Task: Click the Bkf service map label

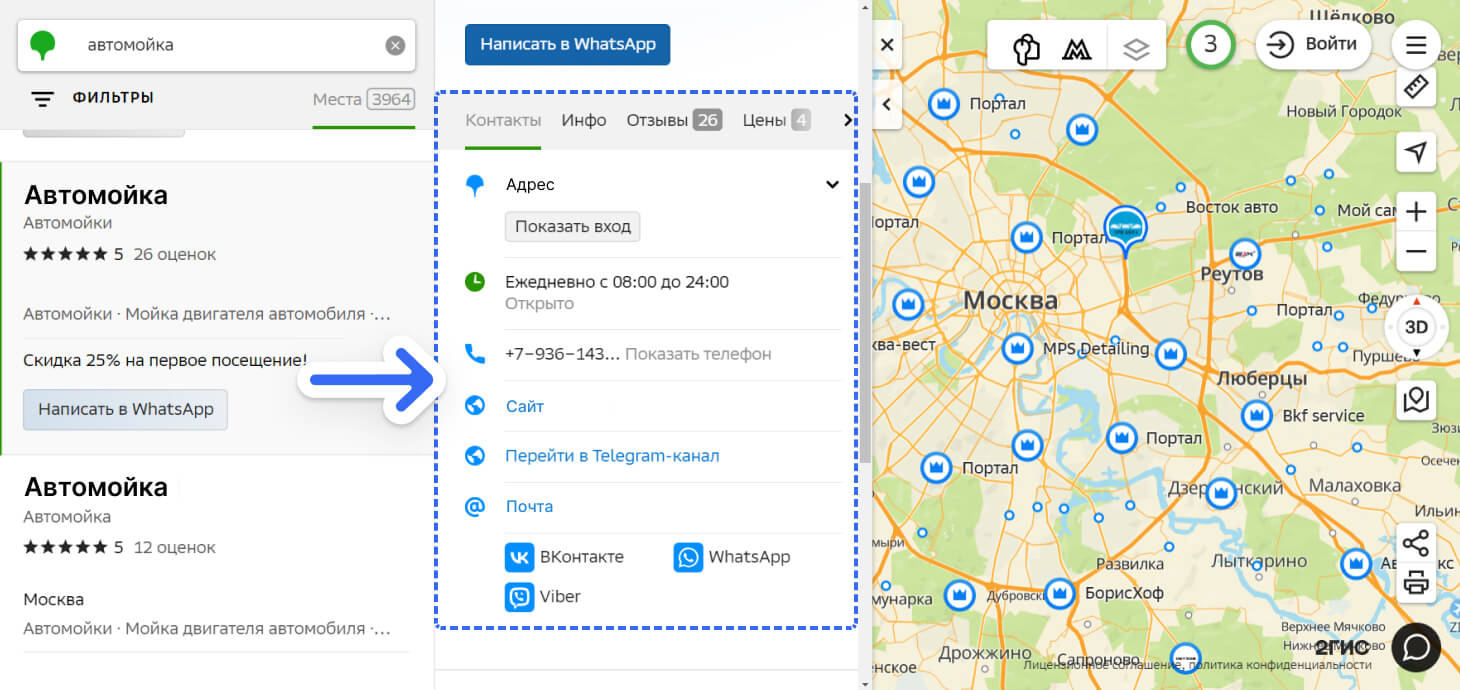Action: tap(1323, 415)
